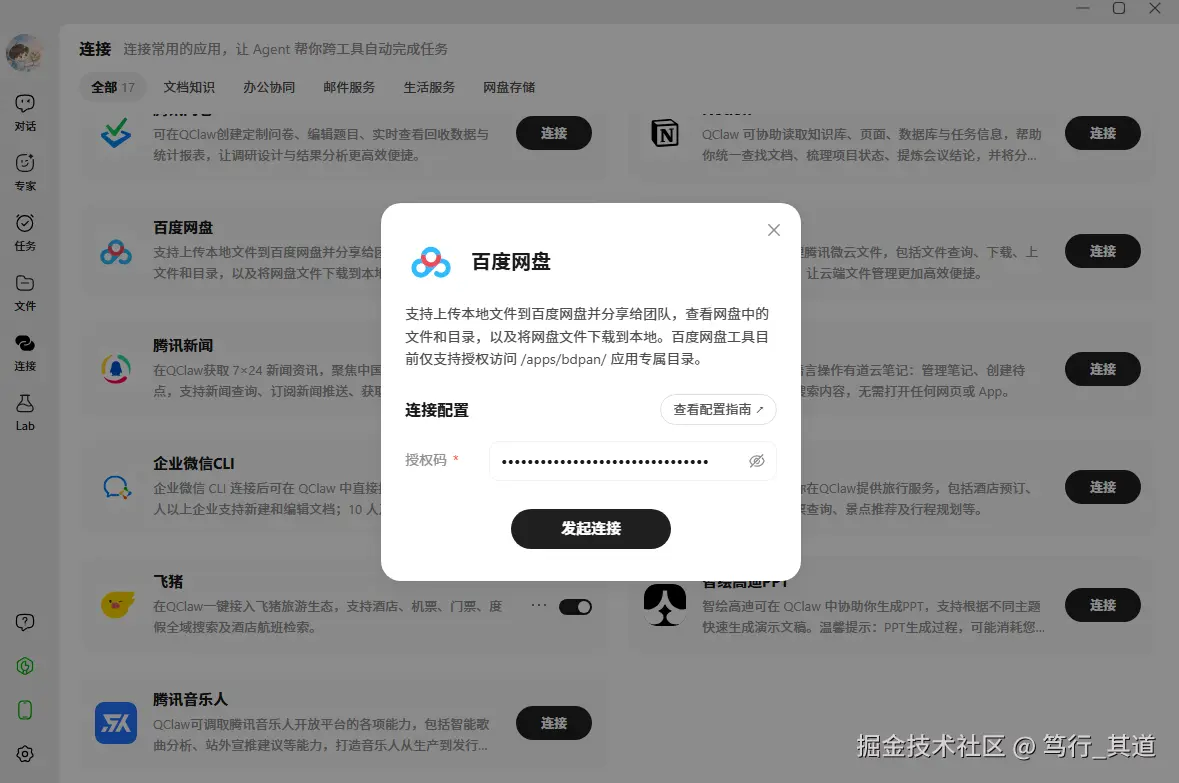Select the 网盘存储 tab

click(509, 87)
